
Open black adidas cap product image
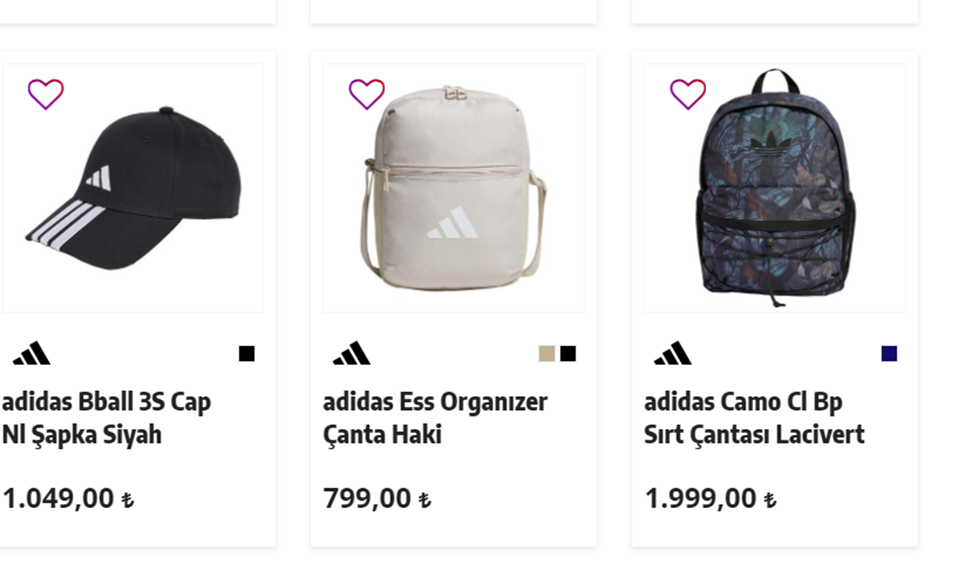[133, 188]
